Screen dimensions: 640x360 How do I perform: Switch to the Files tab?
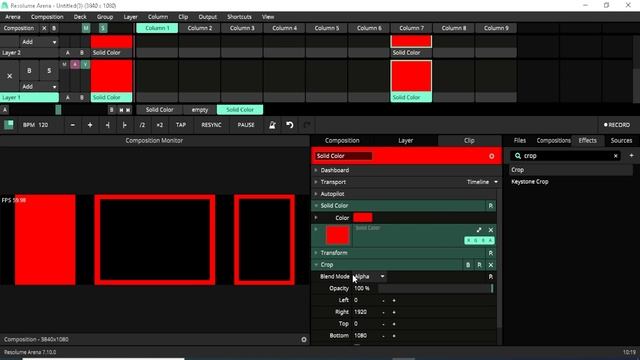[520, 140]
